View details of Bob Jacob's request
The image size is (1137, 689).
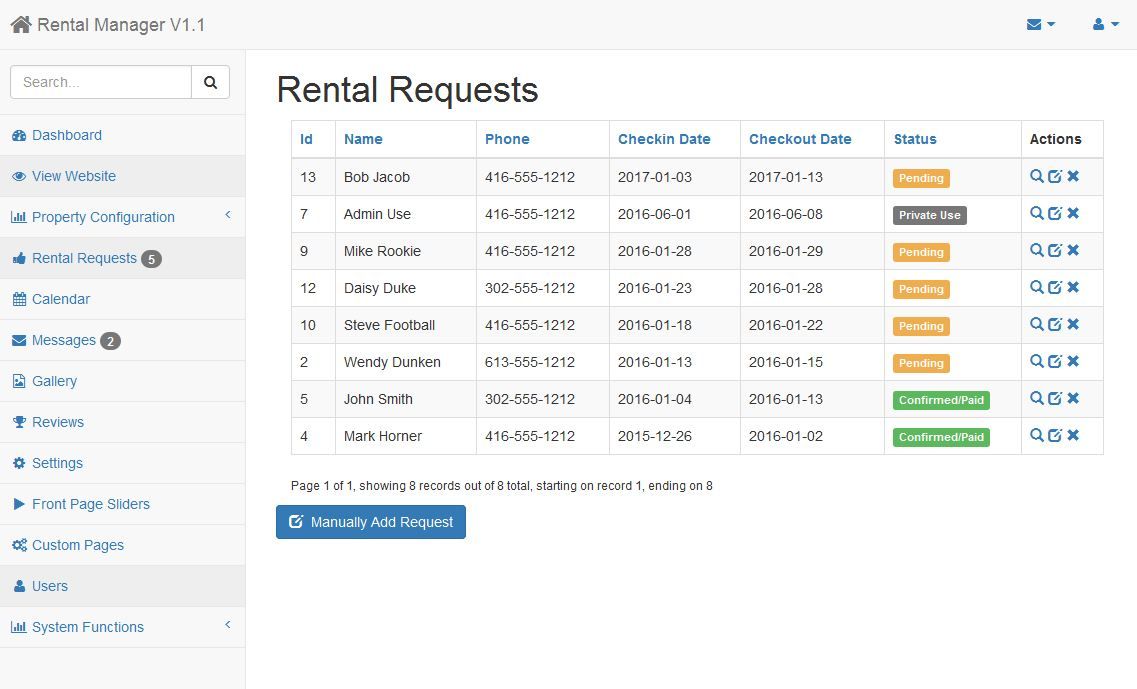click(1037, 176)
